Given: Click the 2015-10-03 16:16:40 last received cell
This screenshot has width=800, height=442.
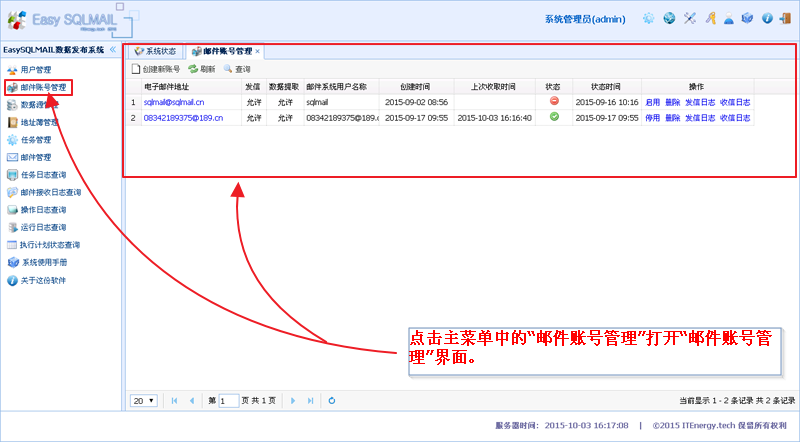Looking at the screenshot, I should coord(494,118).
